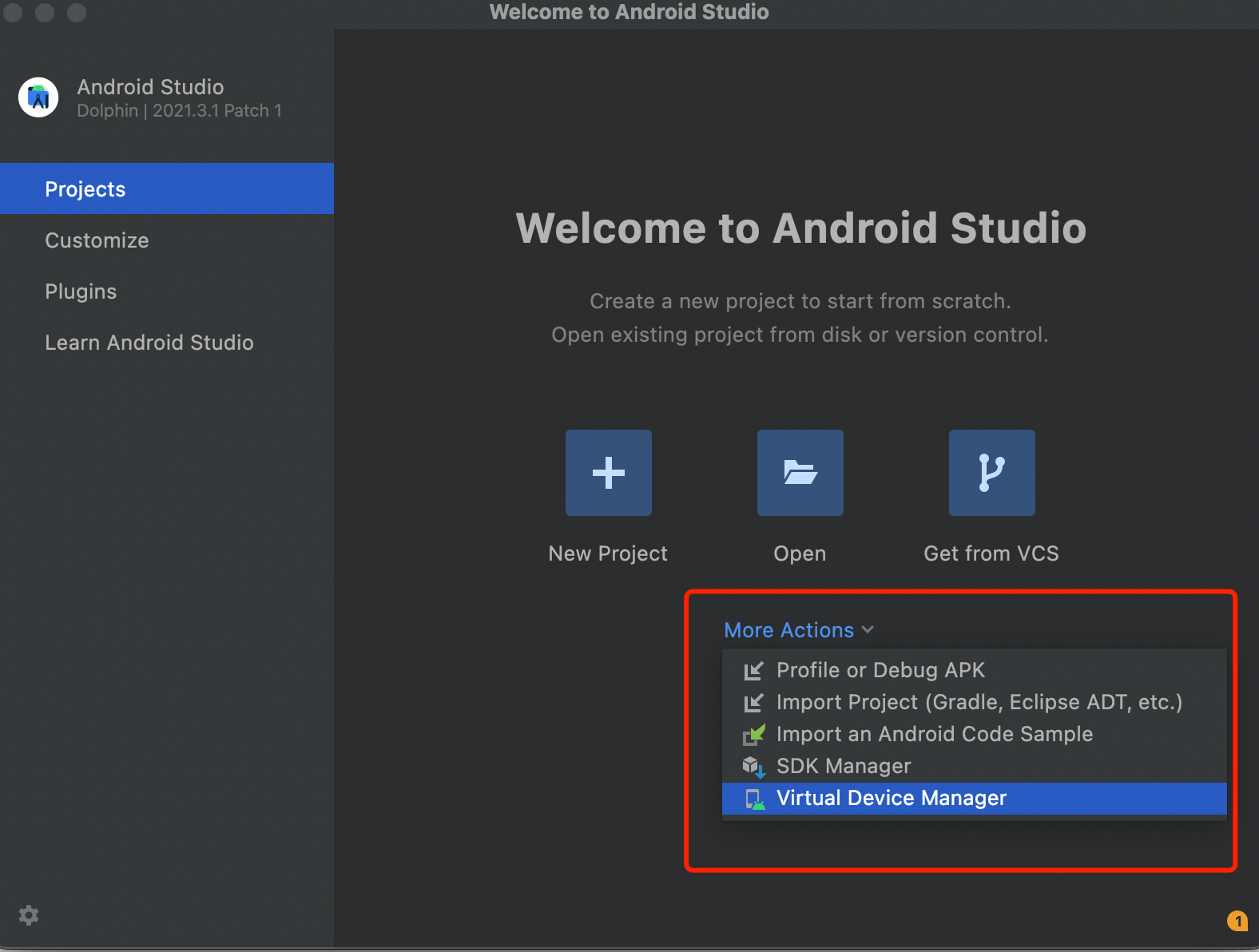Screen dimensions: 1259x952
Task: Click the New Project label
Action: [x=608, y=553]
